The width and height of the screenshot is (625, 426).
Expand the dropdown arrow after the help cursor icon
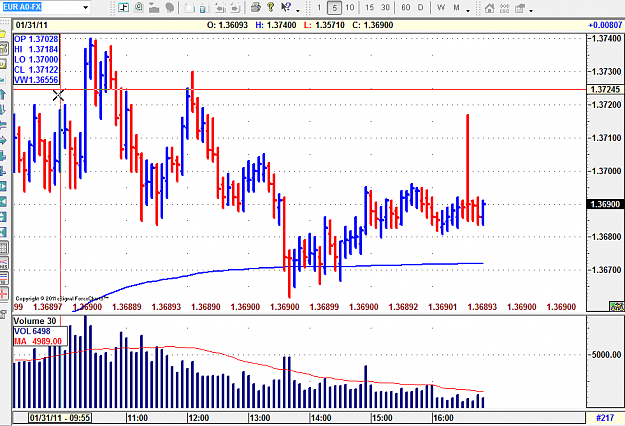[298, 10]
